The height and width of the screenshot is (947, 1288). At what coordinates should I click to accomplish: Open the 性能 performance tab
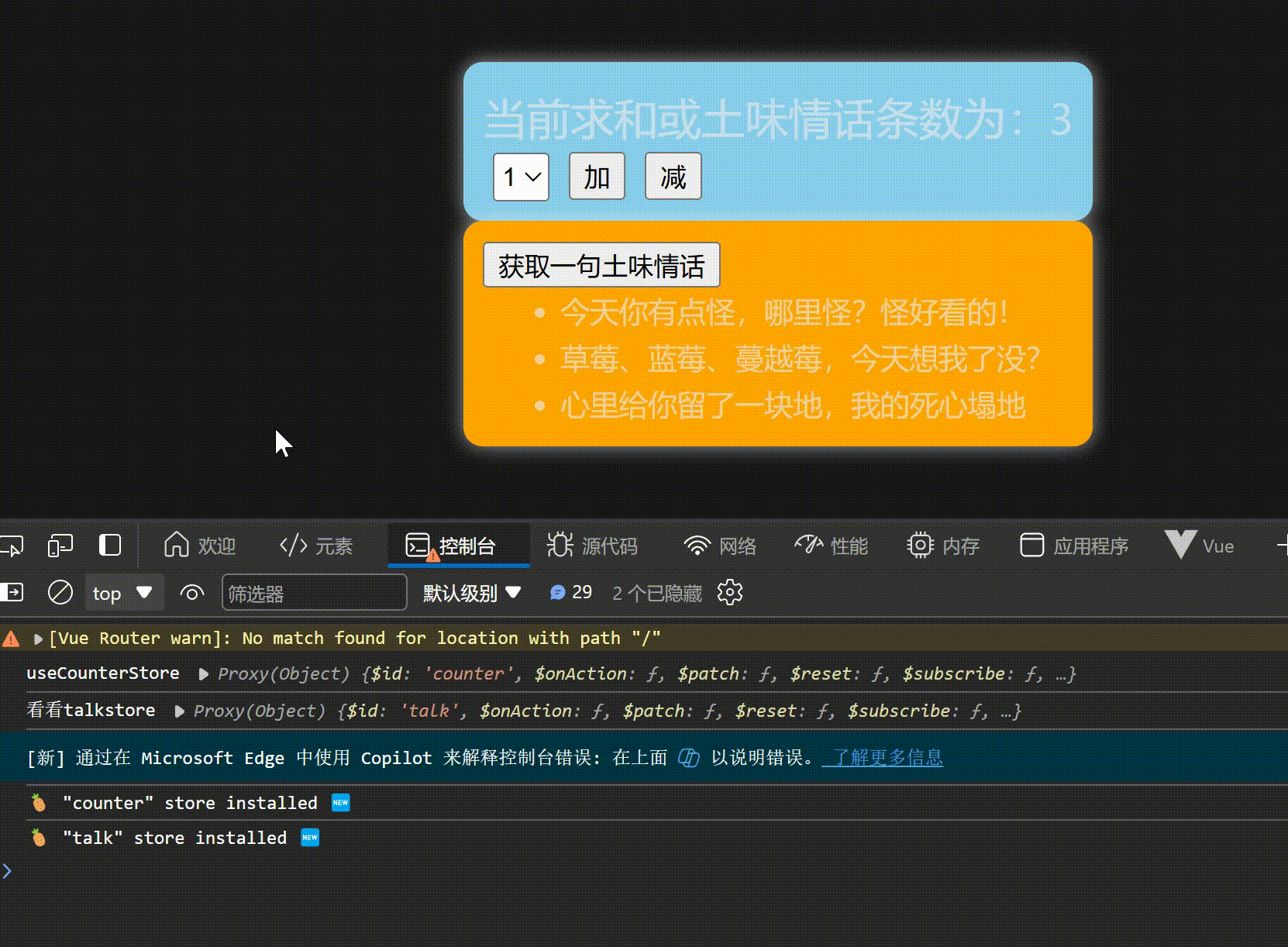[832, 546]
